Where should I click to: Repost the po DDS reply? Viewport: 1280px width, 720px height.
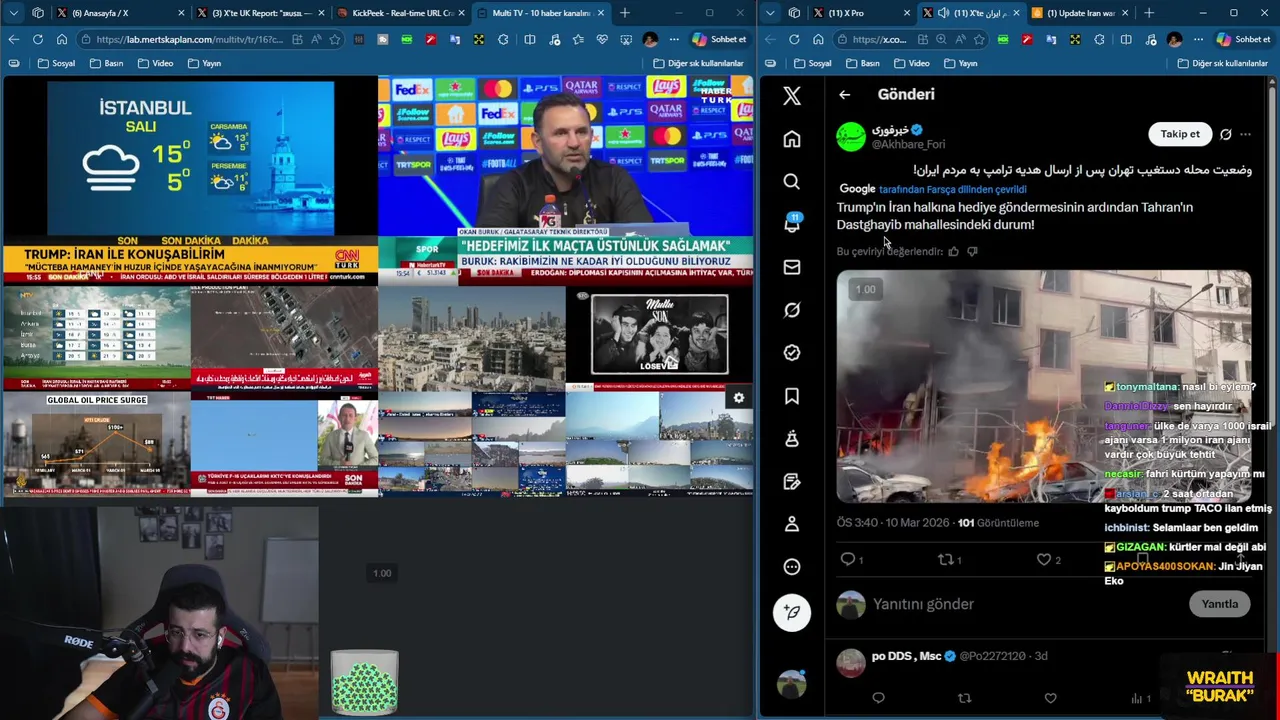(x=964, y=698)
